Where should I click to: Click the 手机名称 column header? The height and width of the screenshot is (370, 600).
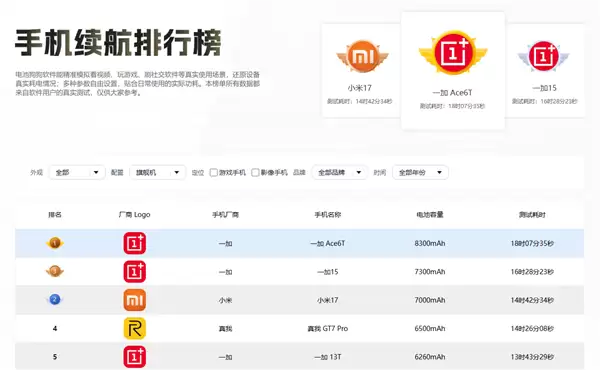click(328, 215)
